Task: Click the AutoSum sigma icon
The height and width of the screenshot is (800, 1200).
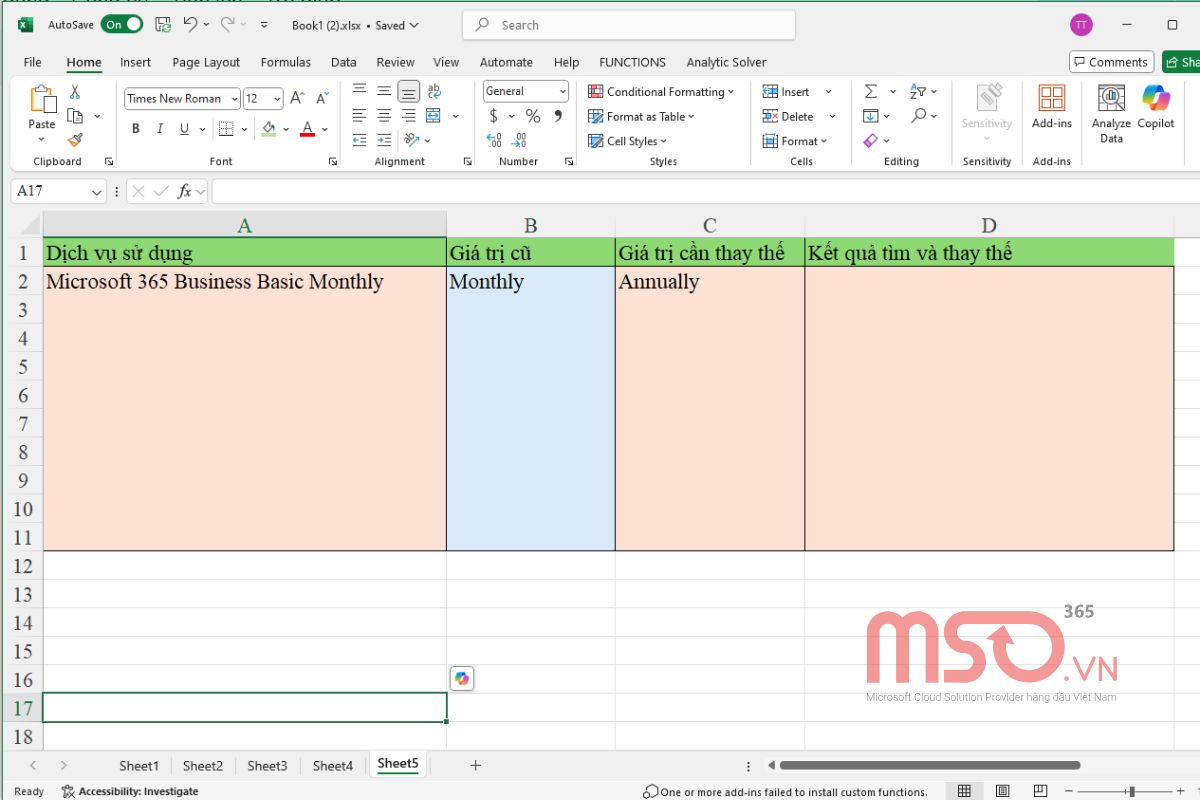Action: coord(871,91)
